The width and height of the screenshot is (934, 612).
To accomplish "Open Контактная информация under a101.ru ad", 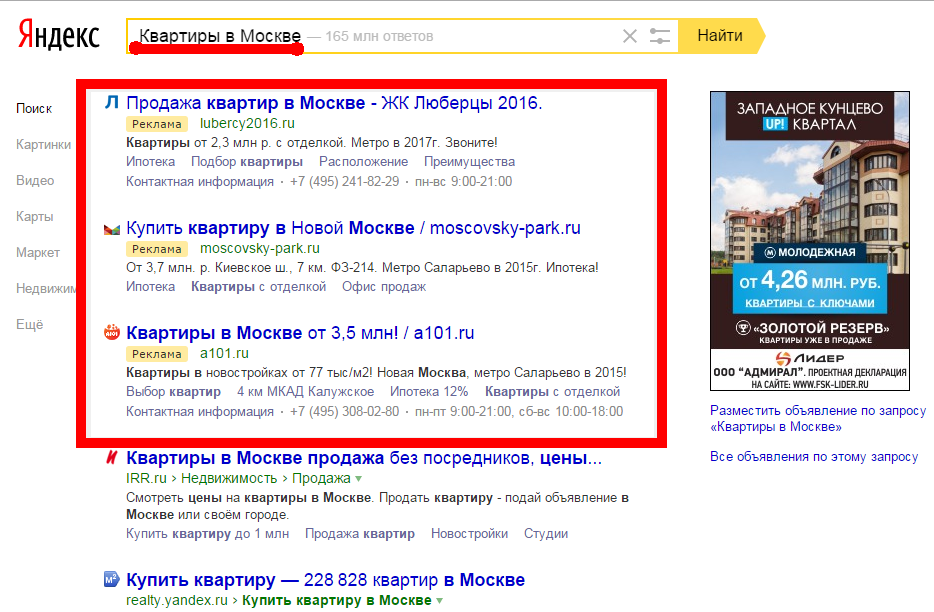I will [200, 411].
